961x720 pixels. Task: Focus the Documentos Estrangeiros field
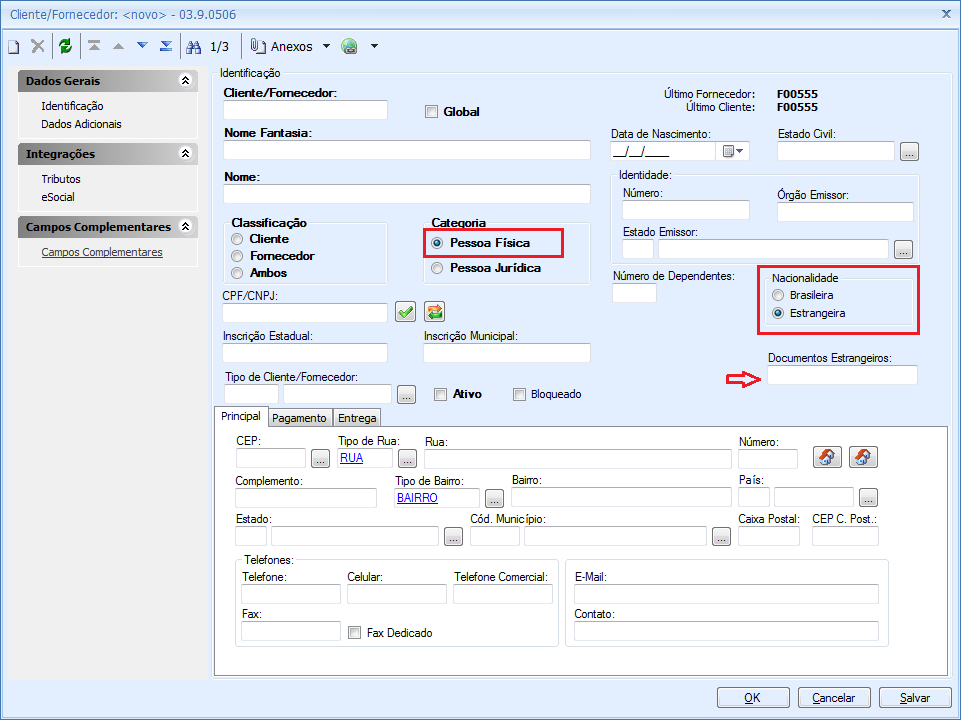point(842,375)
